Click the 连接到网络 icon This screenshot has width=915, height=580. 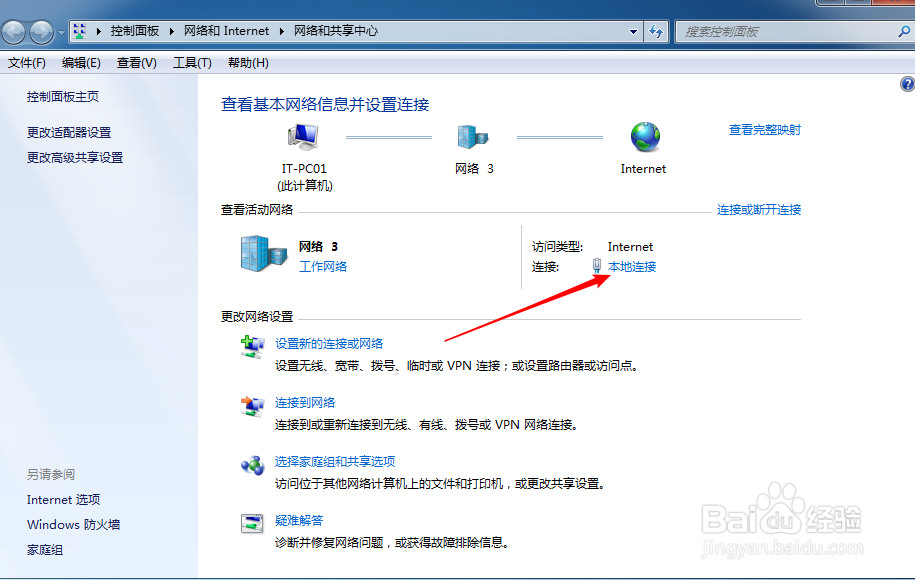point(252,407)
